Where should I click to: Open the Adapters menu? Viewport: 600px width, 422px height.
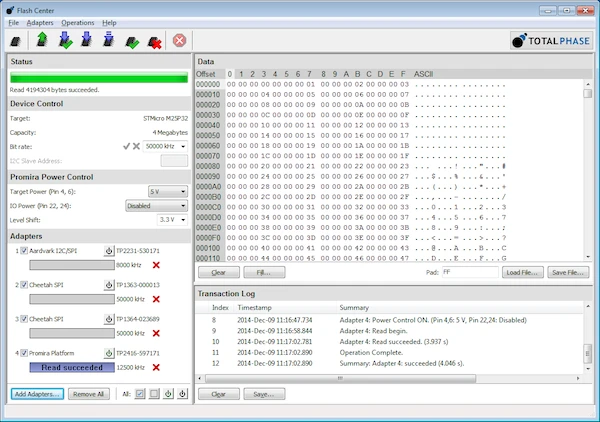point(40,23)
